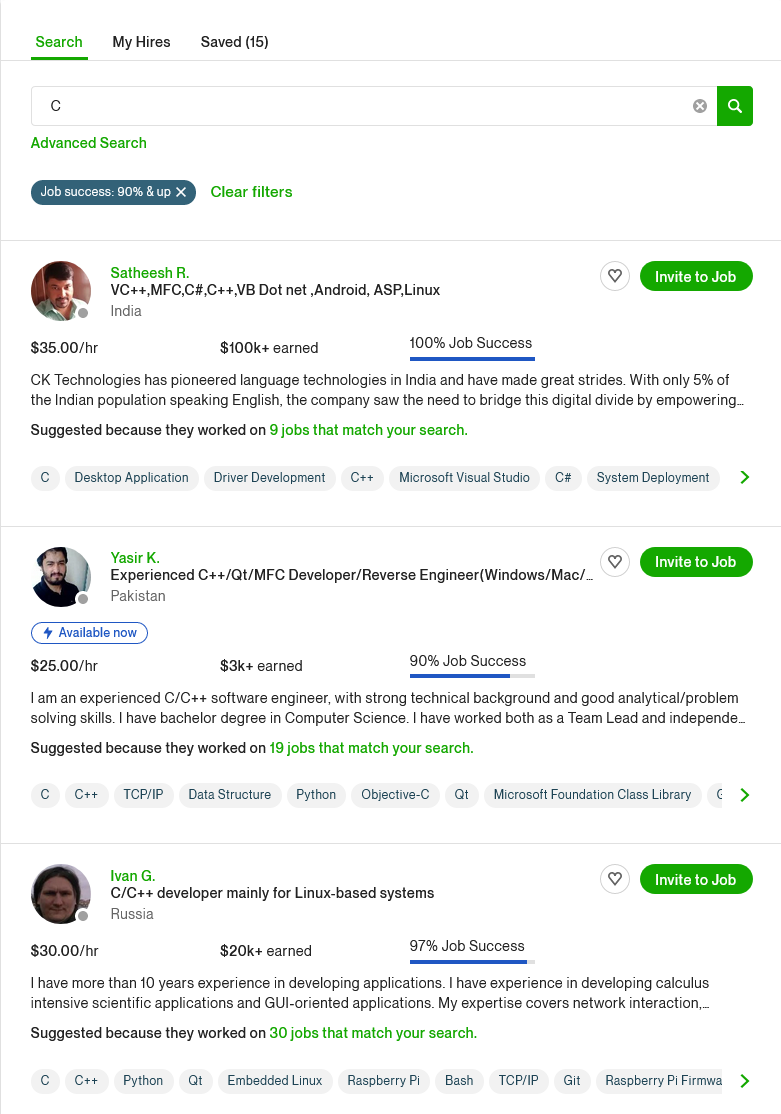Click the C skill tag on Satheesh's card

coord(44,478)
